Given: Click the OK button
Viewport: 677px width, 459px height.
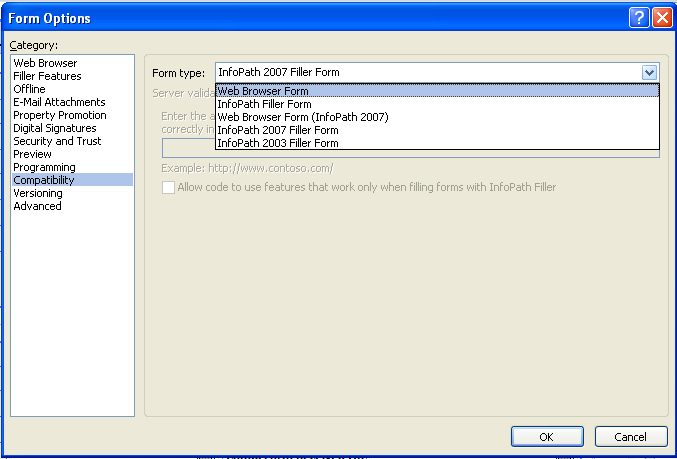Looking at the screenshot, I should 547,437.
